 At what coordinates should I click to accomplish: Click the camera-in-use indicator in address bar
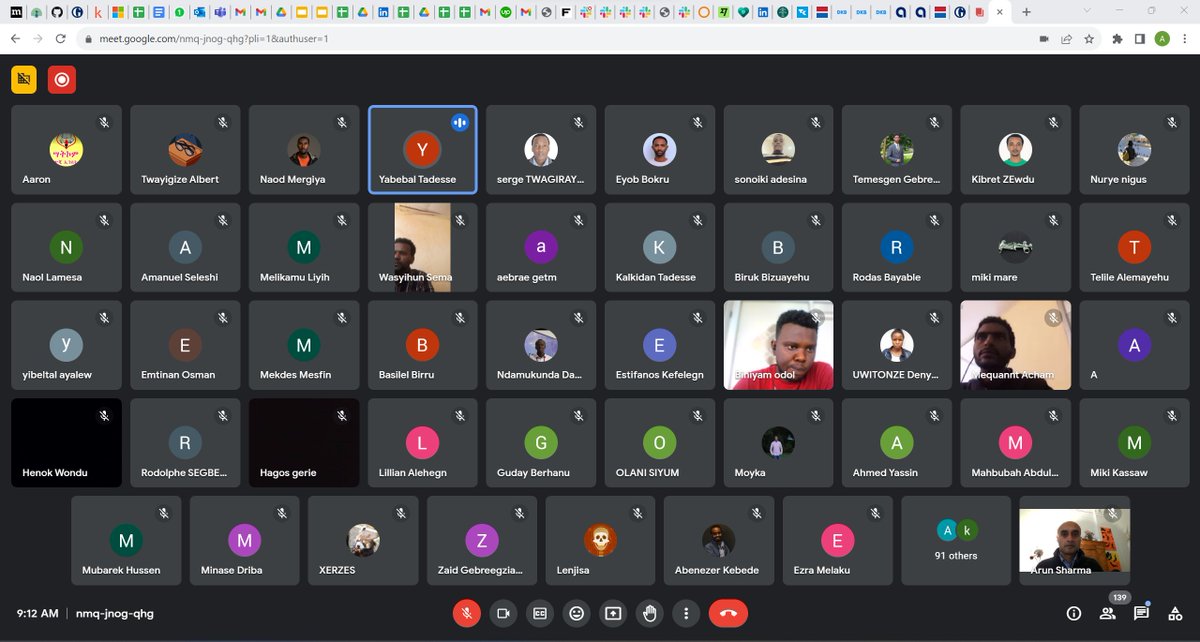click(x=1044, y=39)
